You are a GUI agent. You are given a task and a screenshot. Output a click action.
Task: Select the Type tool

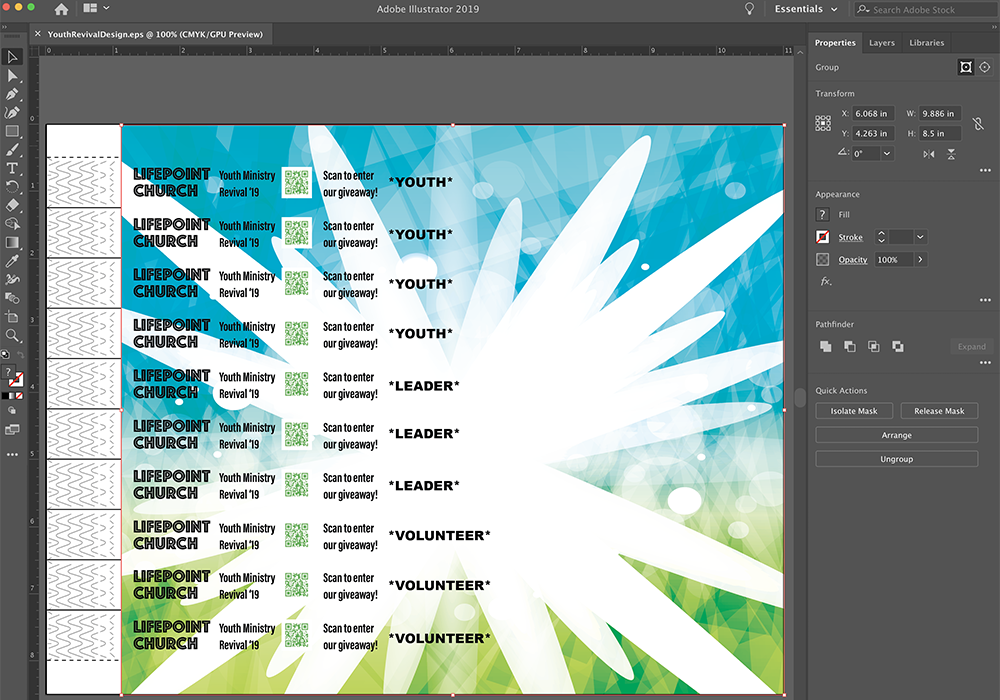12,168
